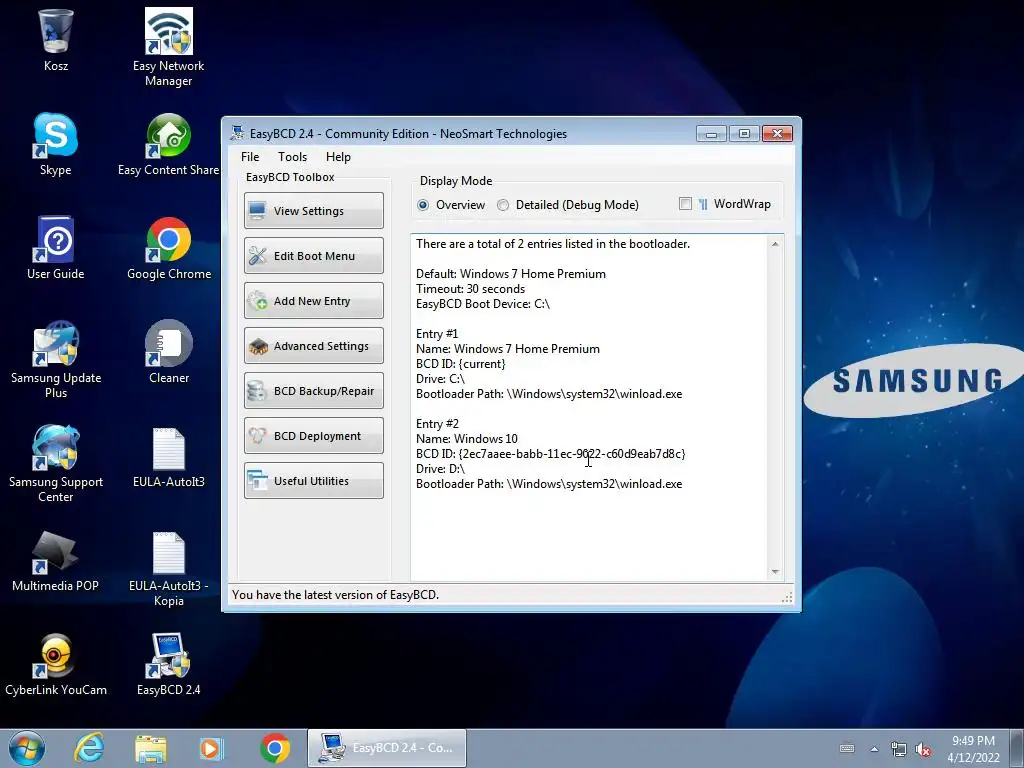Enable the WordWrap checkbox
The height and width of the screenshot is (768, 1024).
(685, 204)
